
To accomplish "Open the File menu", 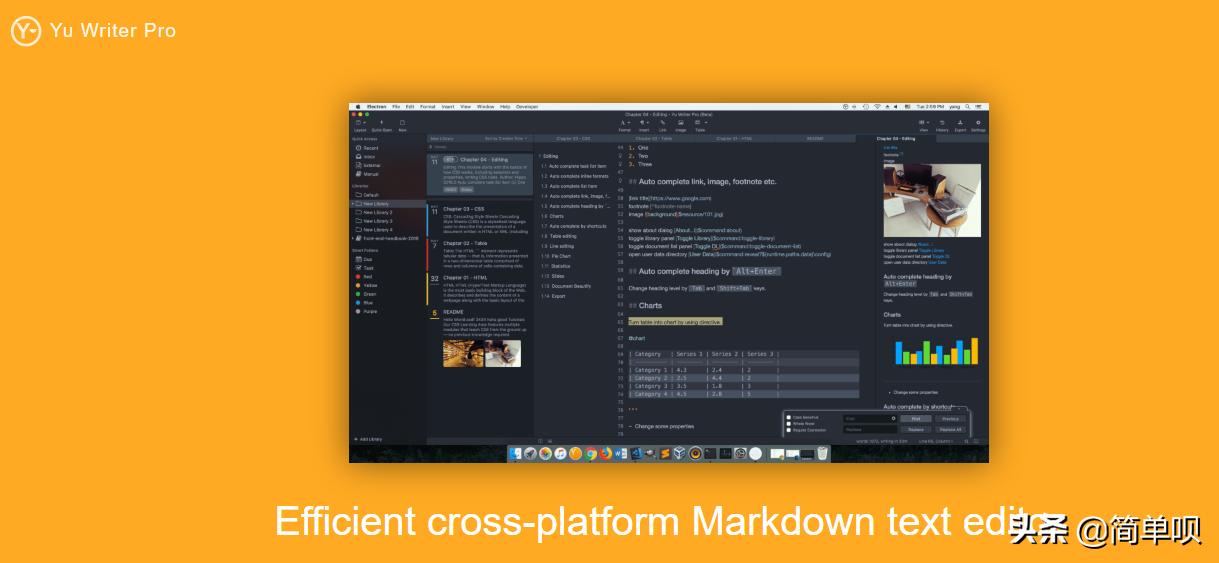I will pyautogui.click(x=396, y=106).
